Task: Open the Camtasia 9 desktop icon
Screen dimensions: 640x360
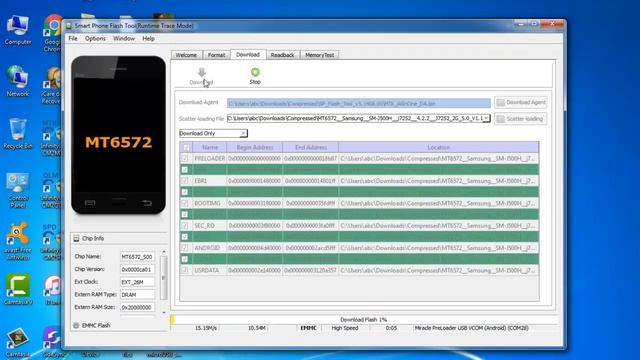Action: pyautogui.click(x=18, y=289)
